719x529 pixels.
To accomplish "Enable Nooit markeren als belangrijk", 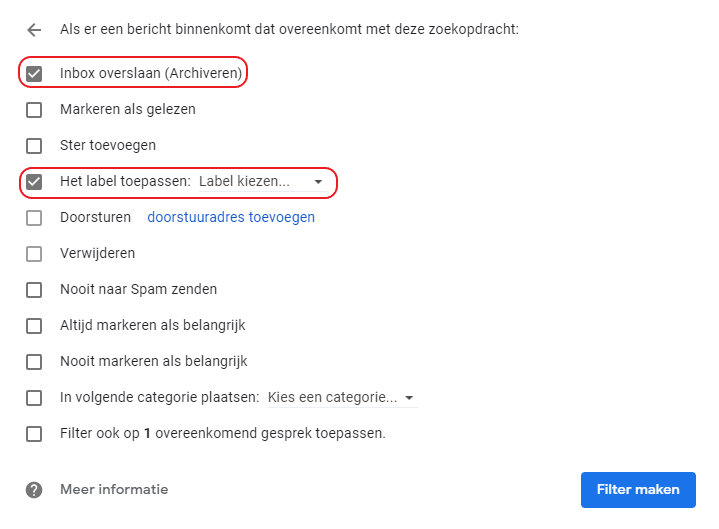I will [35, 362].
